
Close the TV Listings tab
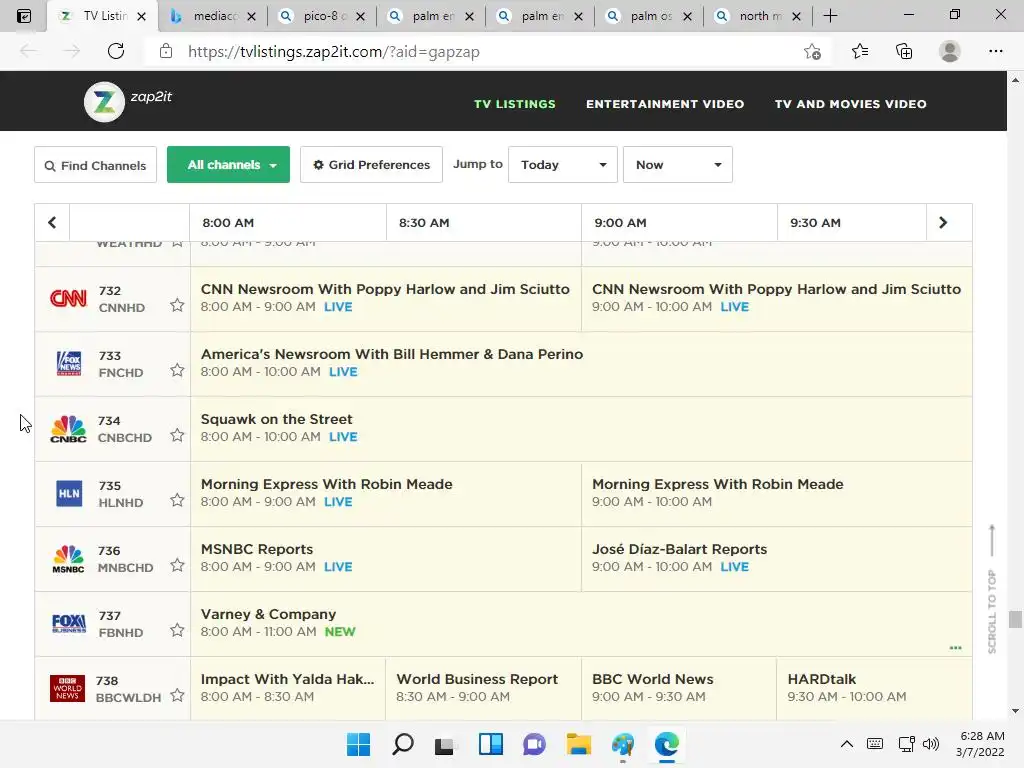[142, 16]
